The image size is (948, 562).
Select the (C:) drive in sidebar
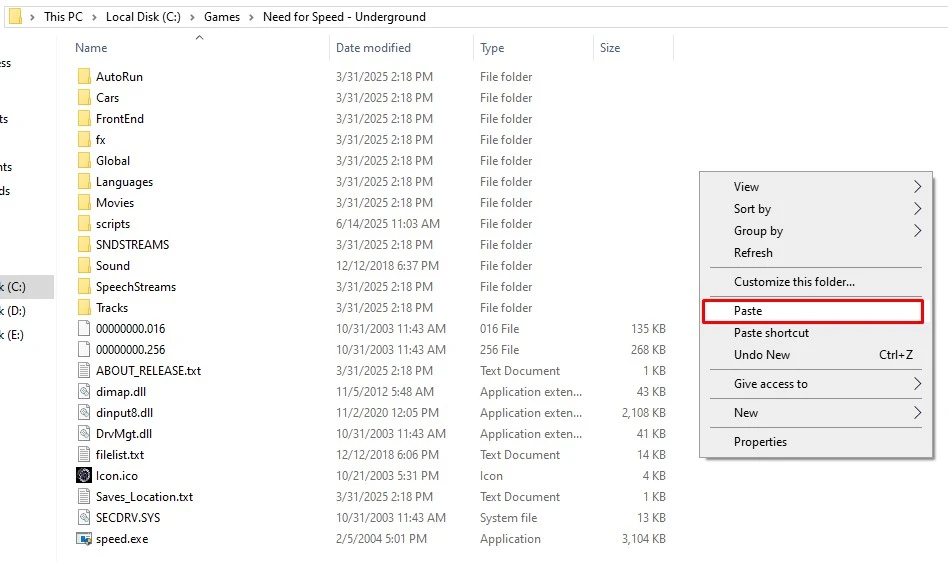[27, 286]
